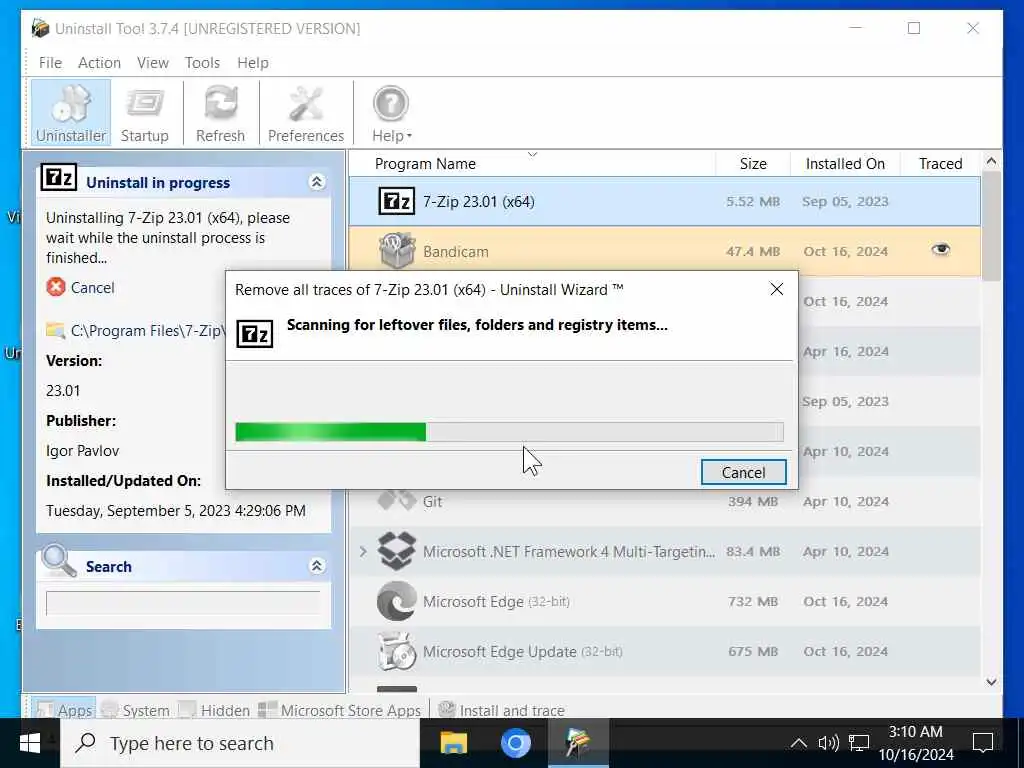Click the scroll down arrow of program list
Image resolution: width=1024 pixels, height=768 pixels.
[991, 682]
